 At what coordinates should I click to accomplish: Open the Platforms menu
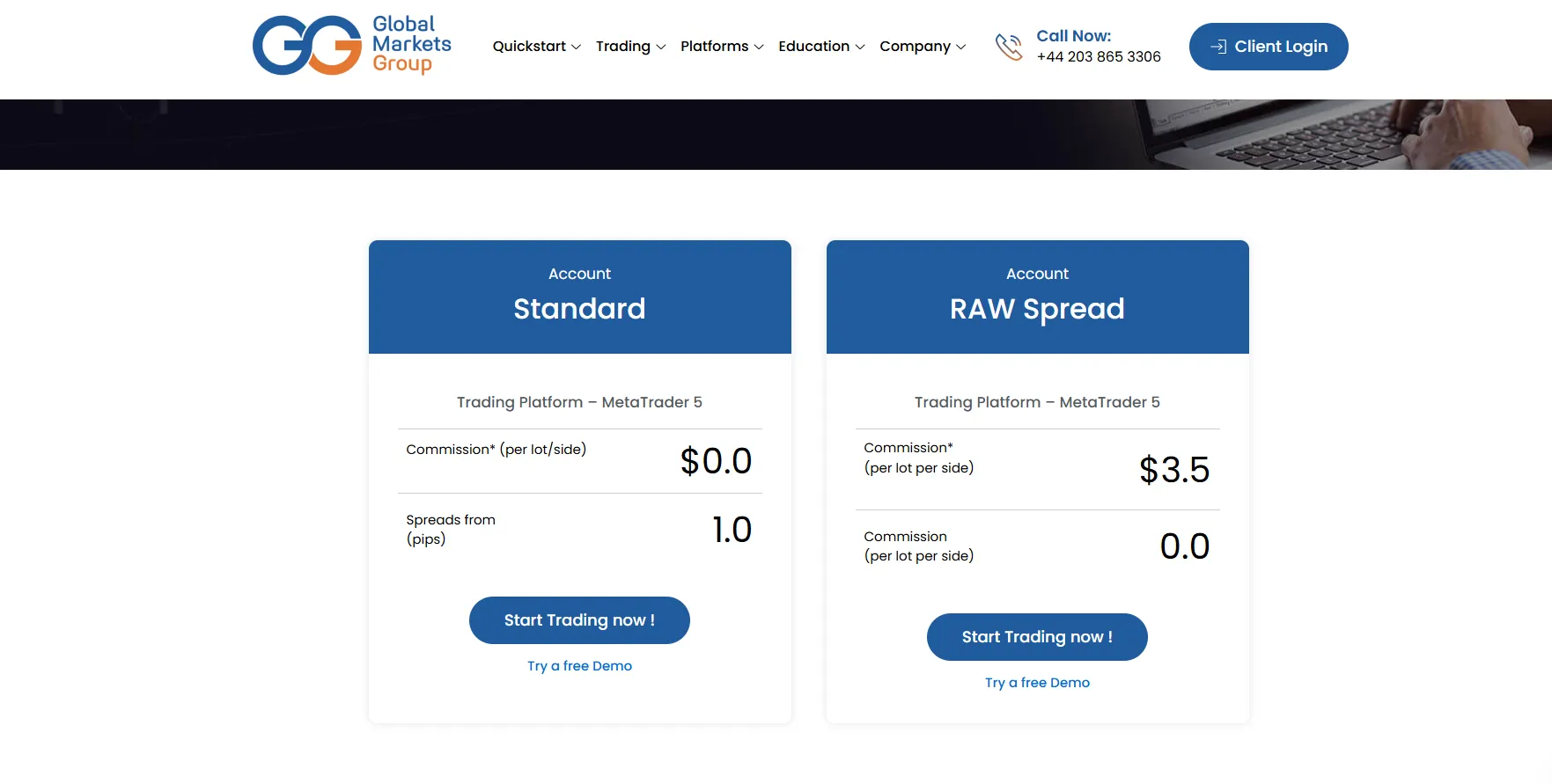click(722, 46)
